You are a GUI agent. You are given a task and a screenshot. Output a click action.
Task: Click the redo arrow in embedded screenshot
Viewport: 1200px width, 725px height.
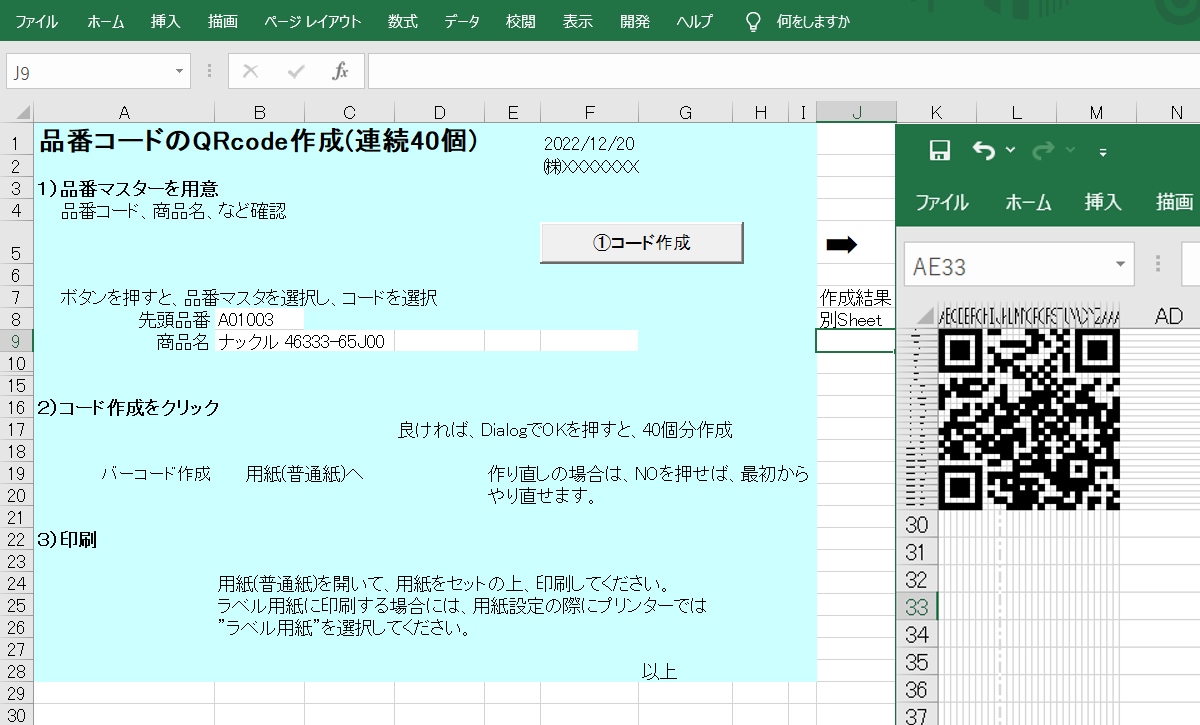1043,151
